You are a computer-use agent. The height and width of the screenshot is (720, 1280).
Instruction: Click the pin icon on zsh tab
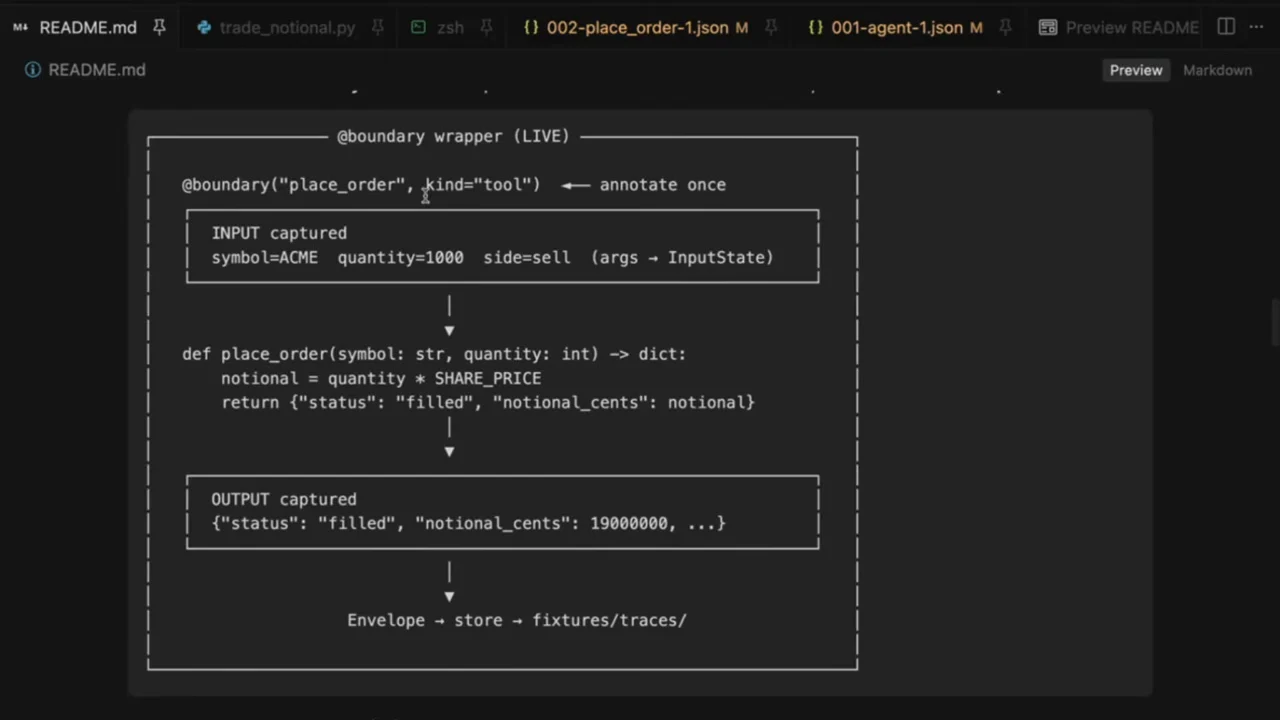486,27
